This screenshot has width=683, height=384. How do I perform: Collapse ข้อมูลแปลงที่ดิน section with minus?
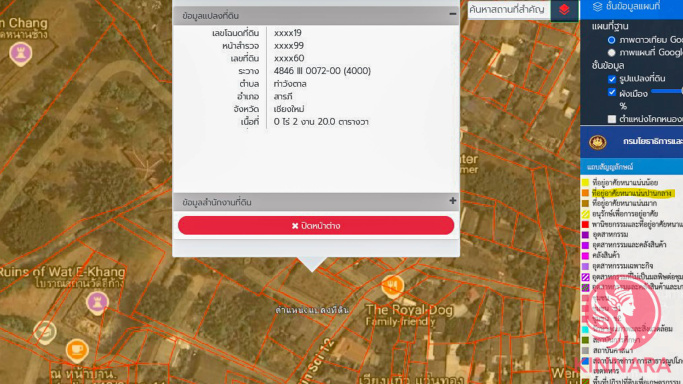tap(453, 14)
